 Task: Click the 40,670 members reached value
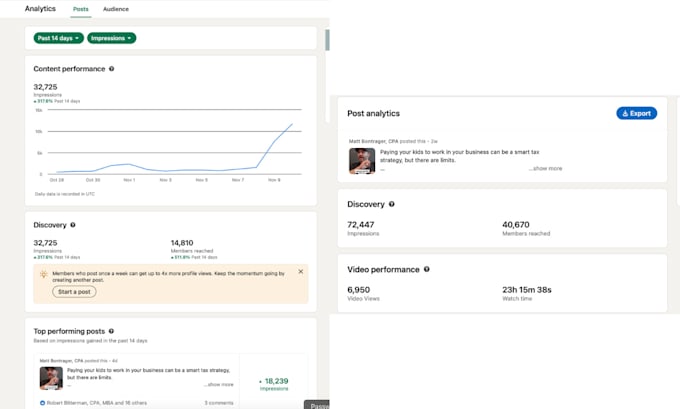click(516, 225)
